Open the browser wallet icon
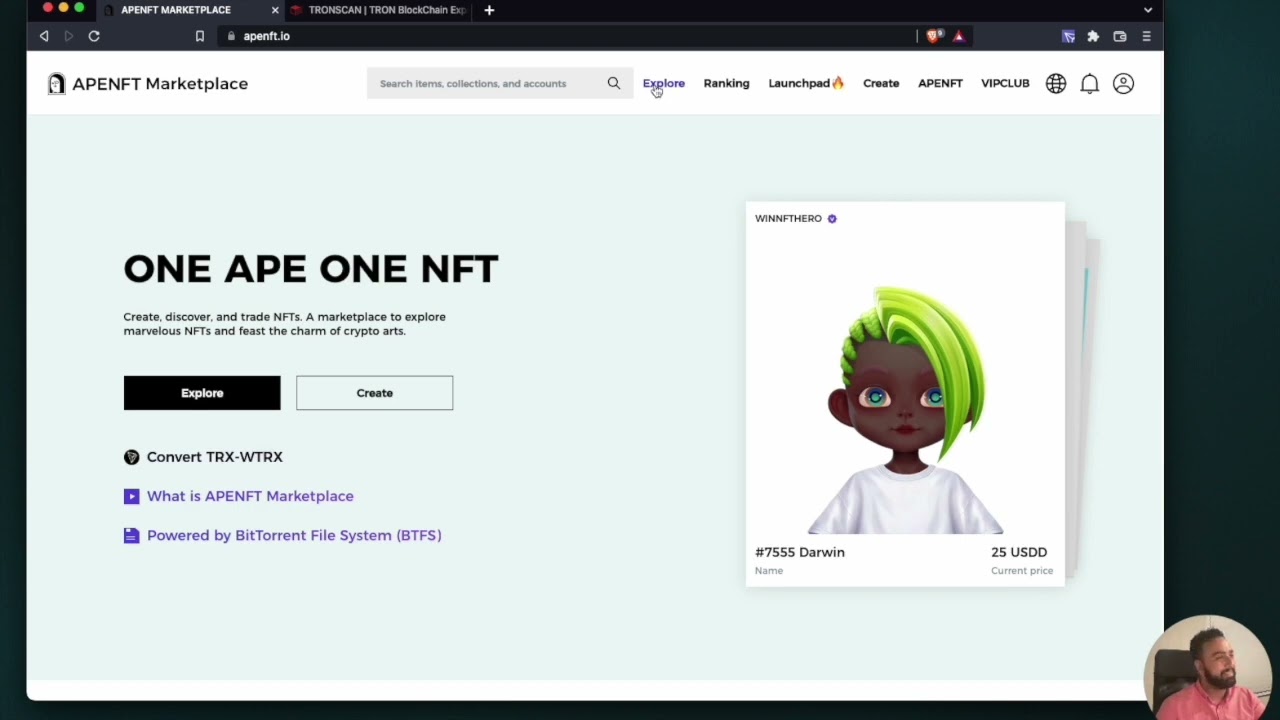 point(1120,36)
